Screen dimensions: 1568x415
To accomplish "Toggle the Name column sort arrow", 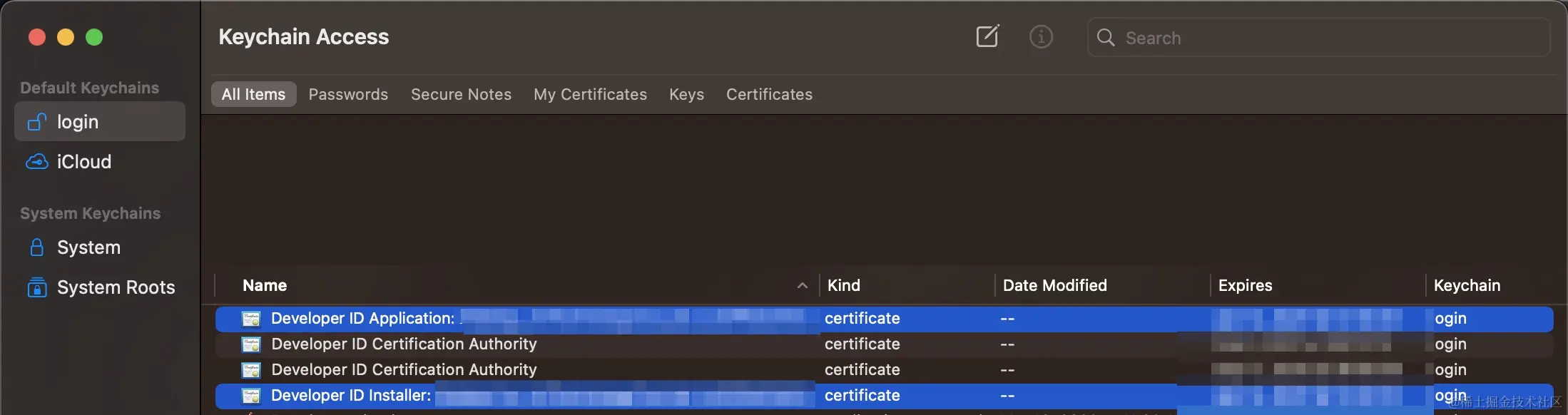I will click(803, 285).
